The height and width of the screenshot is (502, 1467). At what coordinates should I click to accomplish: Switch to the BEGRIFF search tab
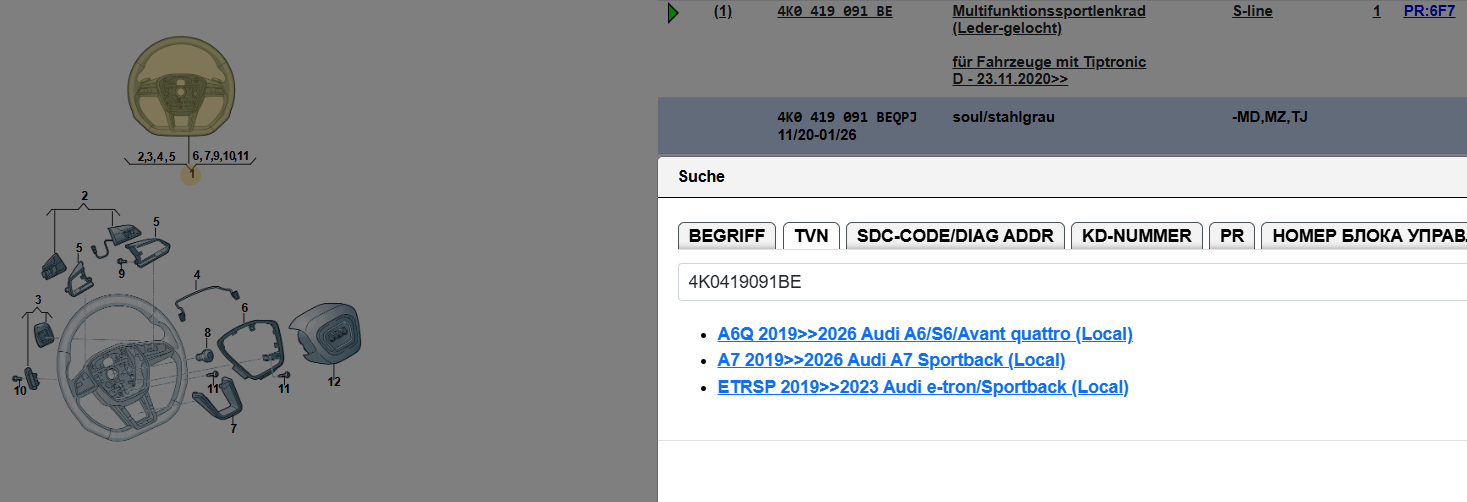coord(727,236)
